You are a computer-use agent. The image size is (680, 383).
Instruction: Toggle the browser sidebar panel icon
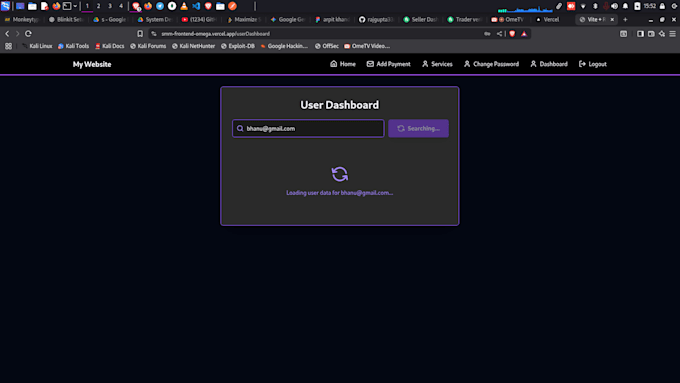pyautogui.click(x=640, y=33)
